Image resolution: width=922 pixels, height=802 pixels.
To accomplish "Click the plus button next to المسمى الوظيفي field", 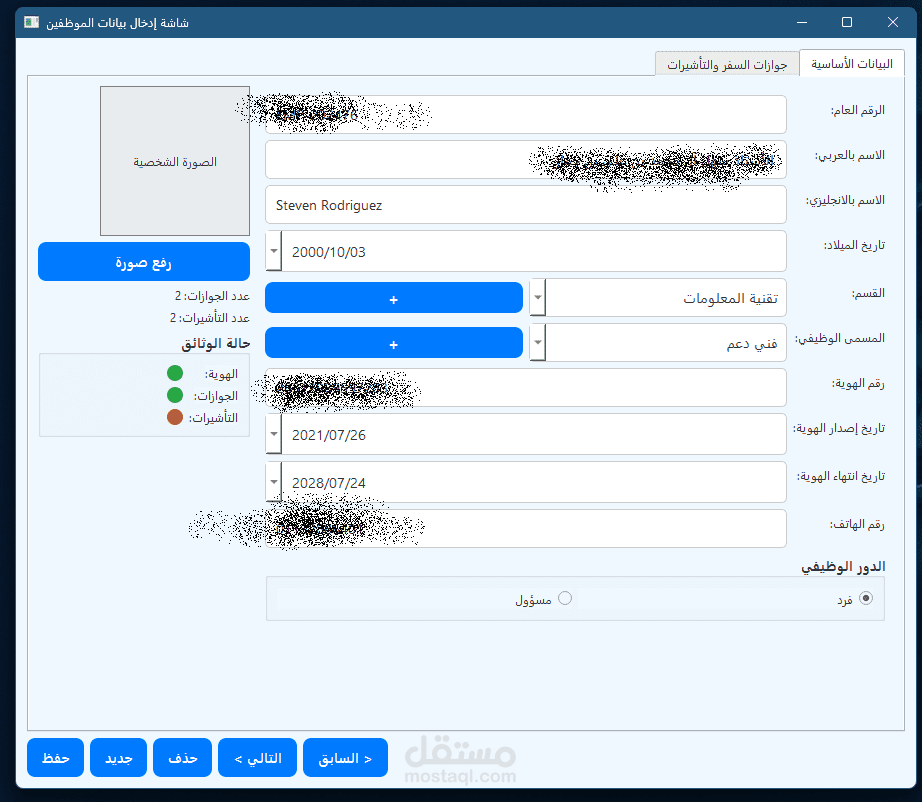I will 393,343.
